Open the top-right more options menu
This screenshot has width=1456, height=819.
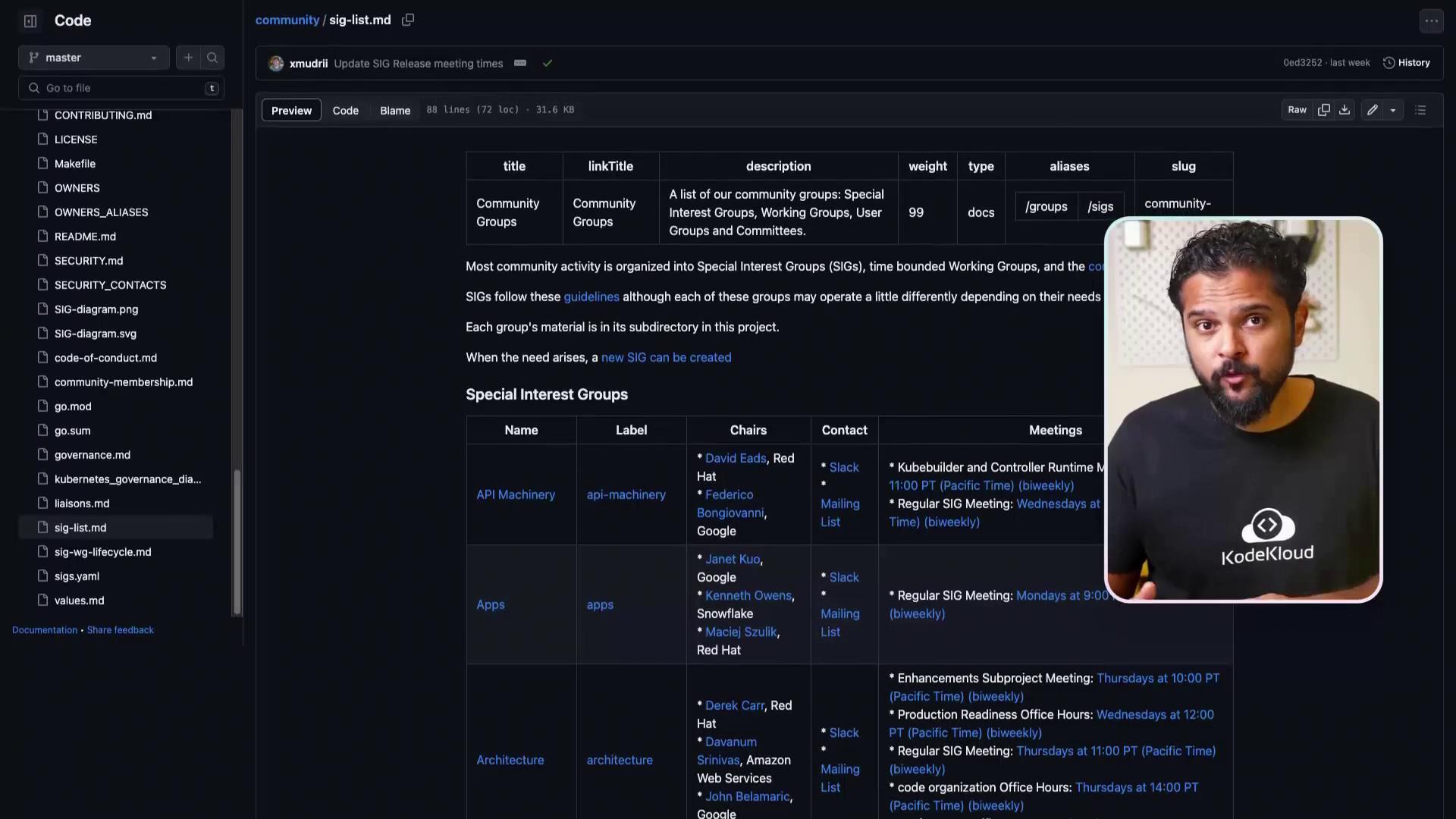pos(1431,21)
